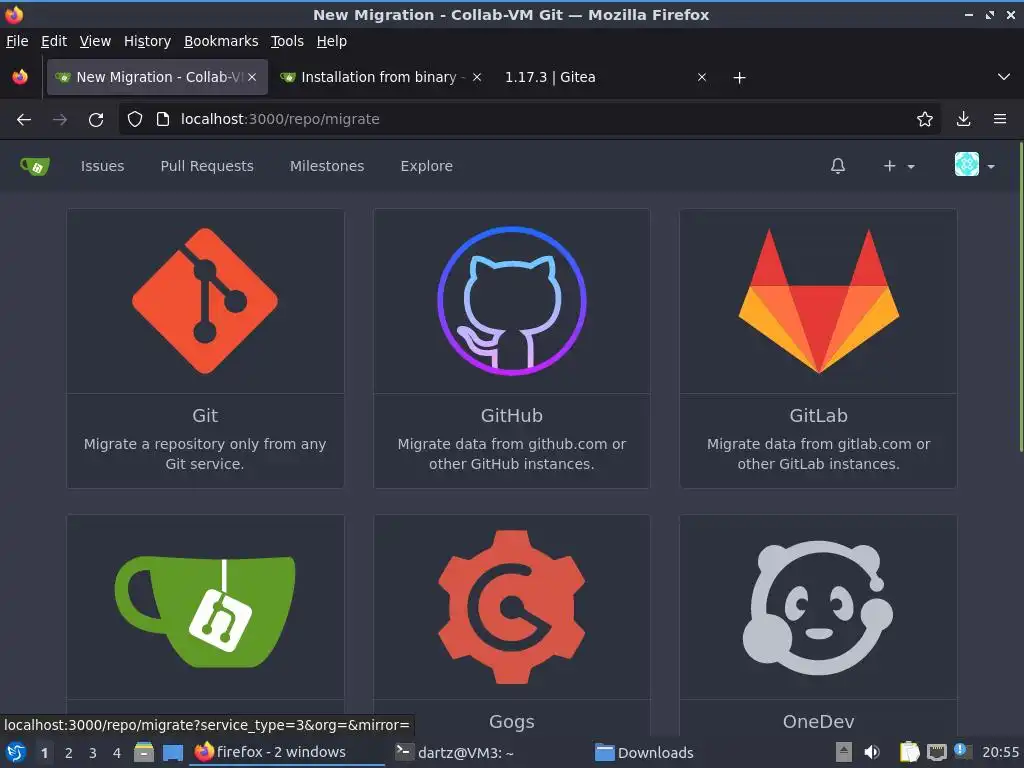Open the taskbar clipboard manager icon
The height and width of the screenshot is (768, 1024).
(x=909, y=752)
